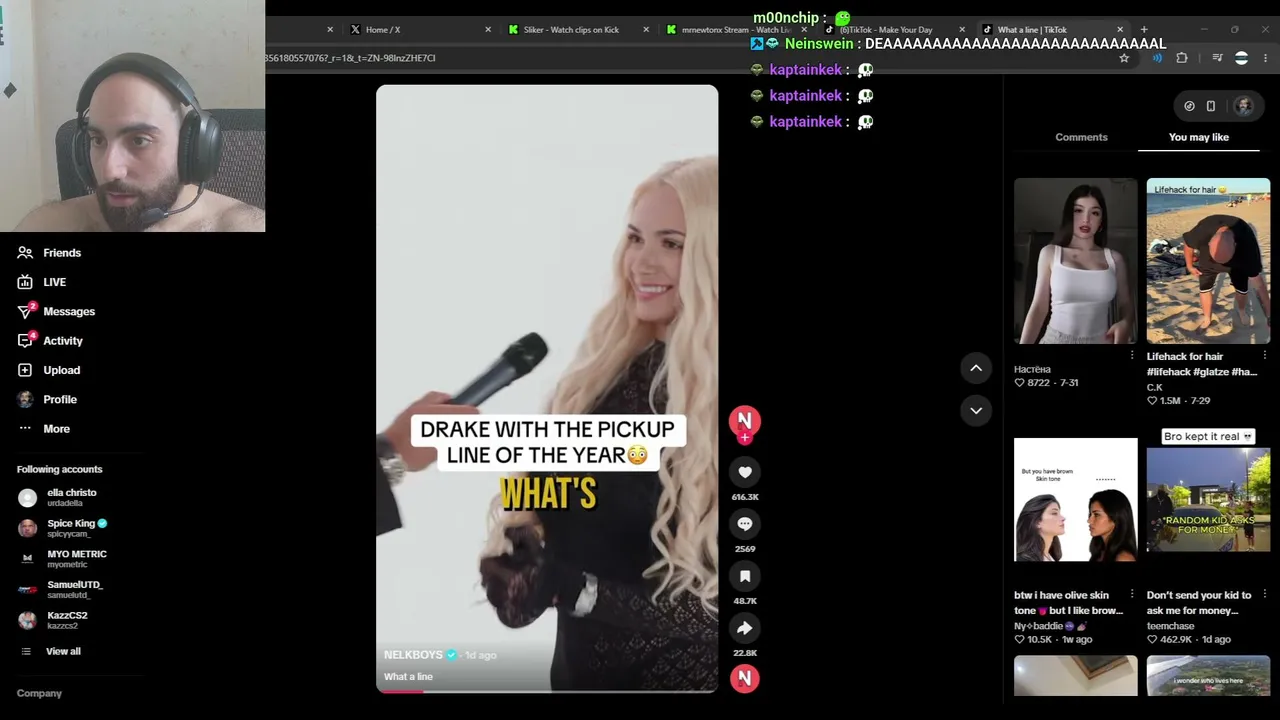Open options for Настёна video card
The width and height of the screenshot is (1280, 720).
(1132, 355)
